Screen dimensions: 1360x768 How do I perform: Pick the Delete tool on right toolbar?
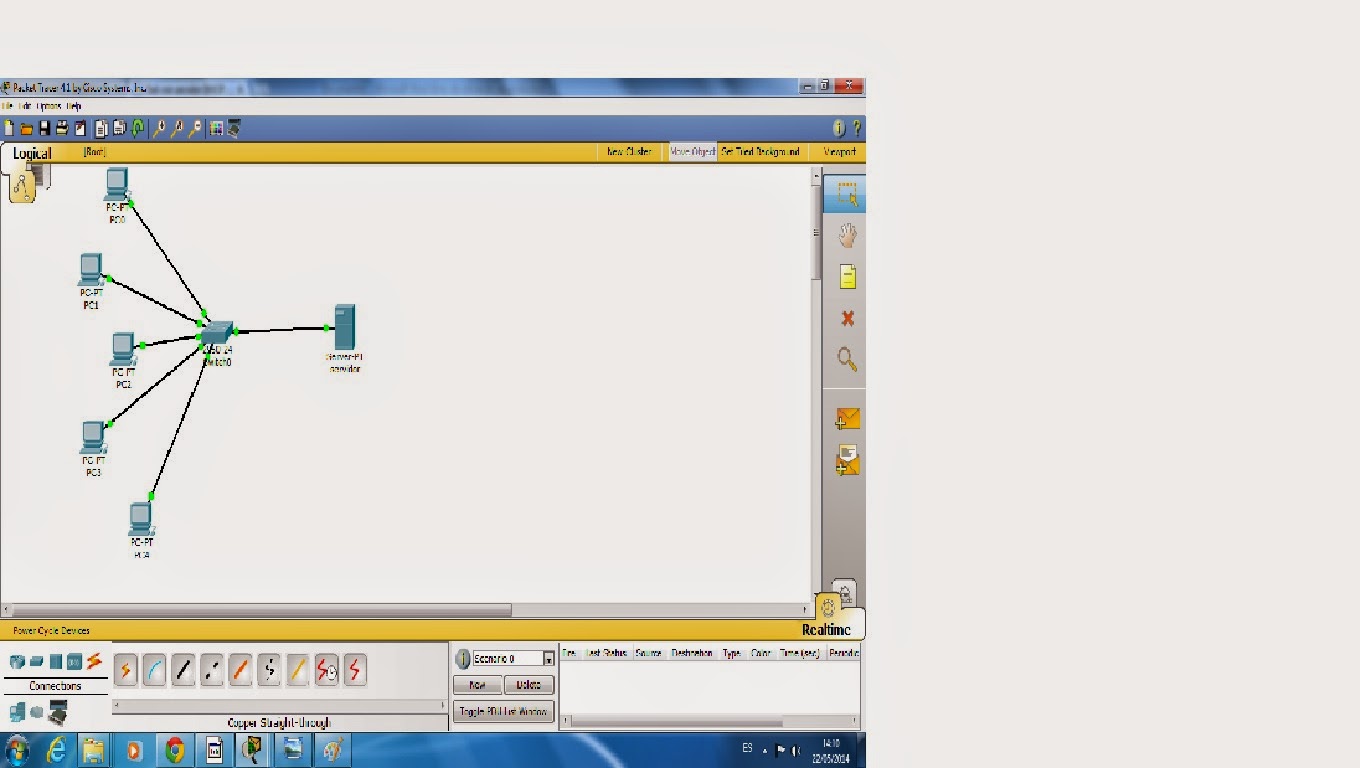tap(845, 318)
